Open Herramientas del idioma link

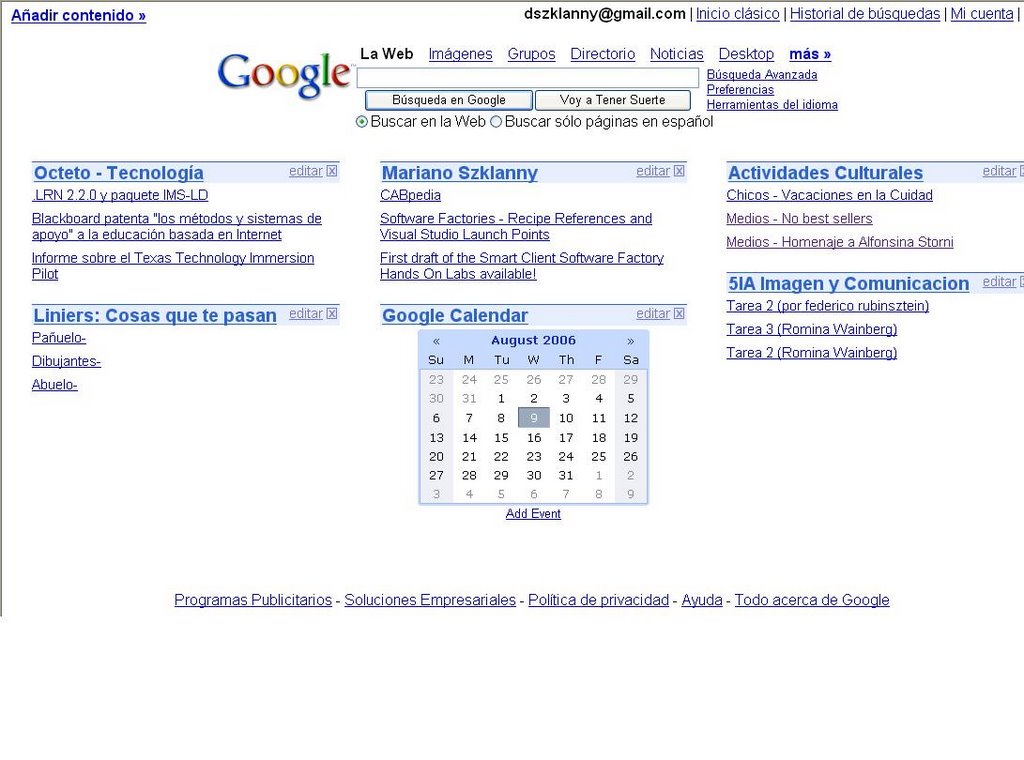(x=772, y=105)
